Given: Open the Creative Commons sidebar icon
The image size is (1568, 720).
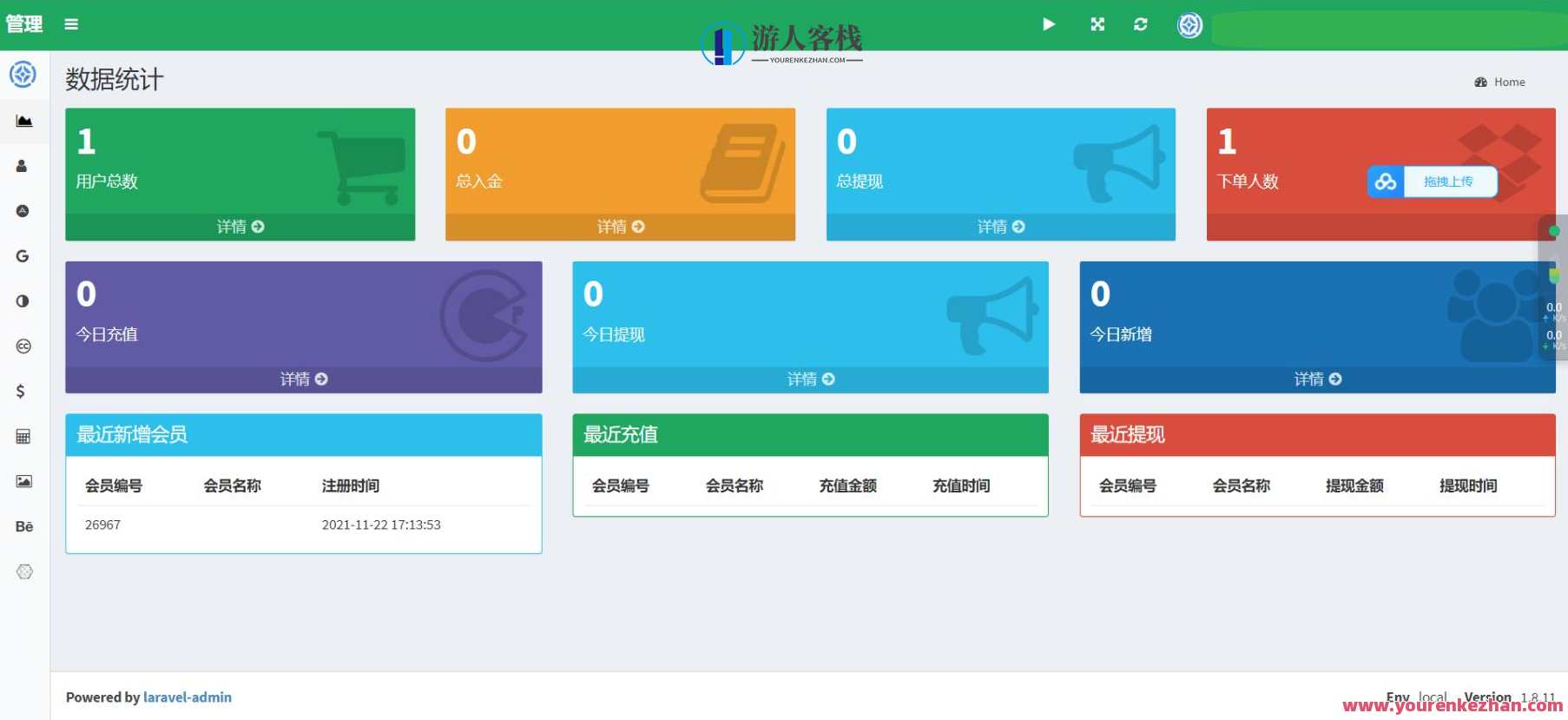Looking at the screenshot, I should point(23,347).
